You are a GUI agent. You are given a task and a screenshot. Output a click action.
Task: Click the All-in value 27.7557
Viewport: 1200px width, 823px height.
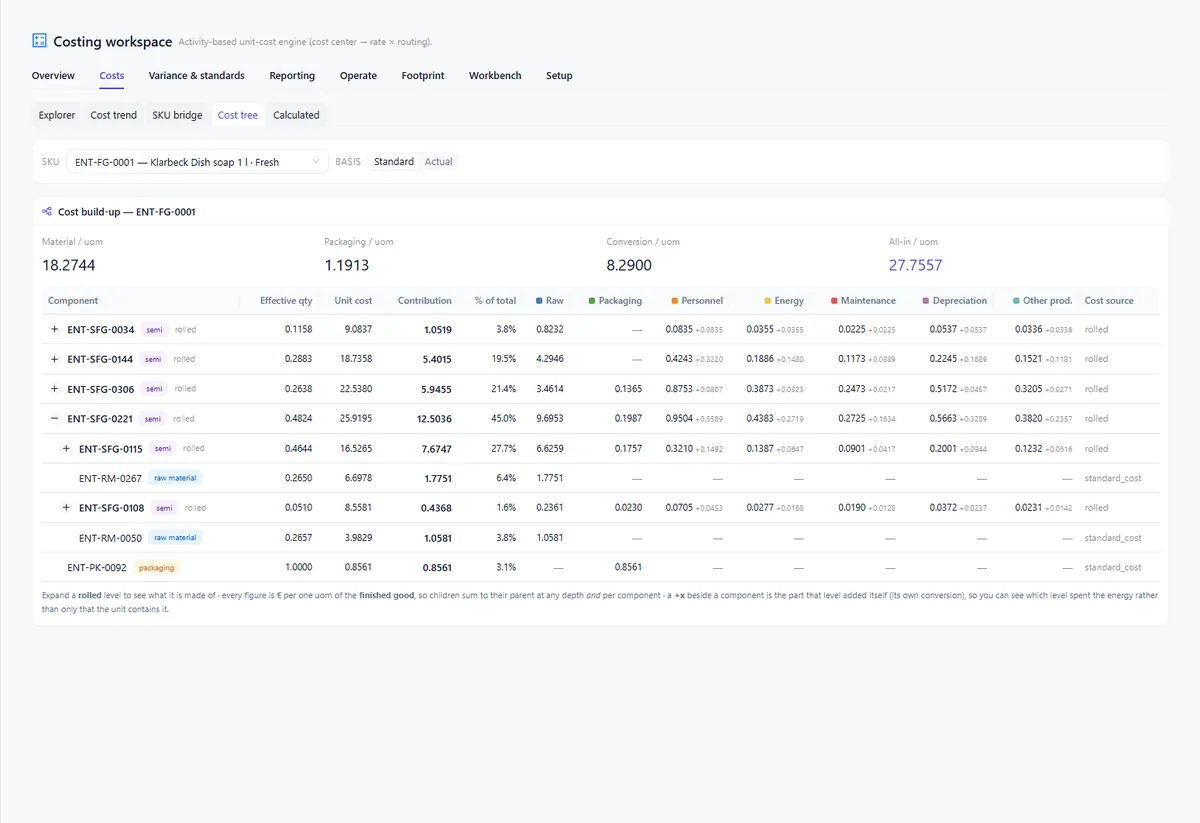pyautogui.click(x=915, y=266)
